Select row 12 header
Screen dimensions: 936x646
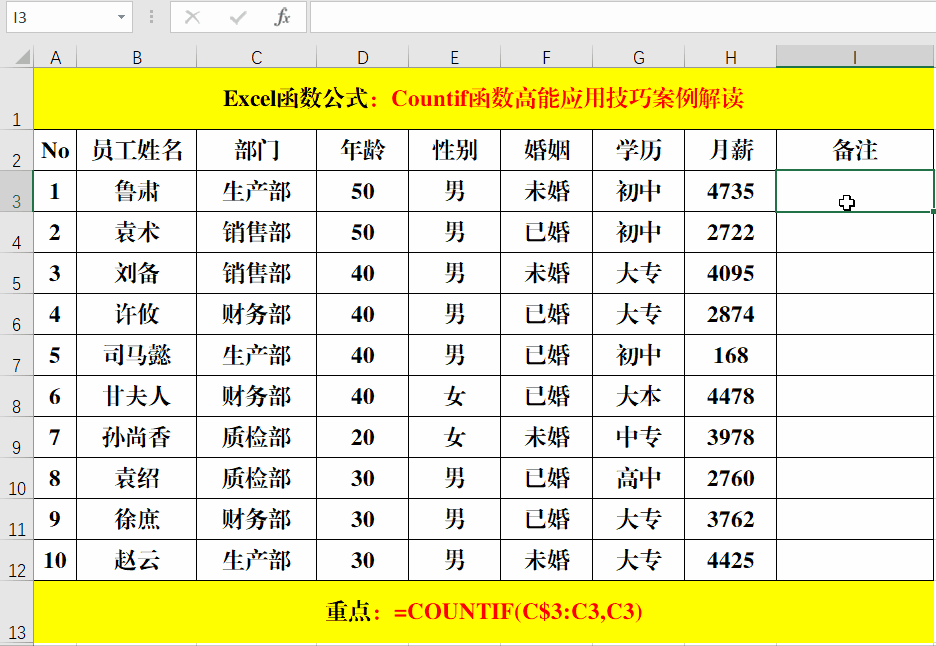[x=17, y=560]
